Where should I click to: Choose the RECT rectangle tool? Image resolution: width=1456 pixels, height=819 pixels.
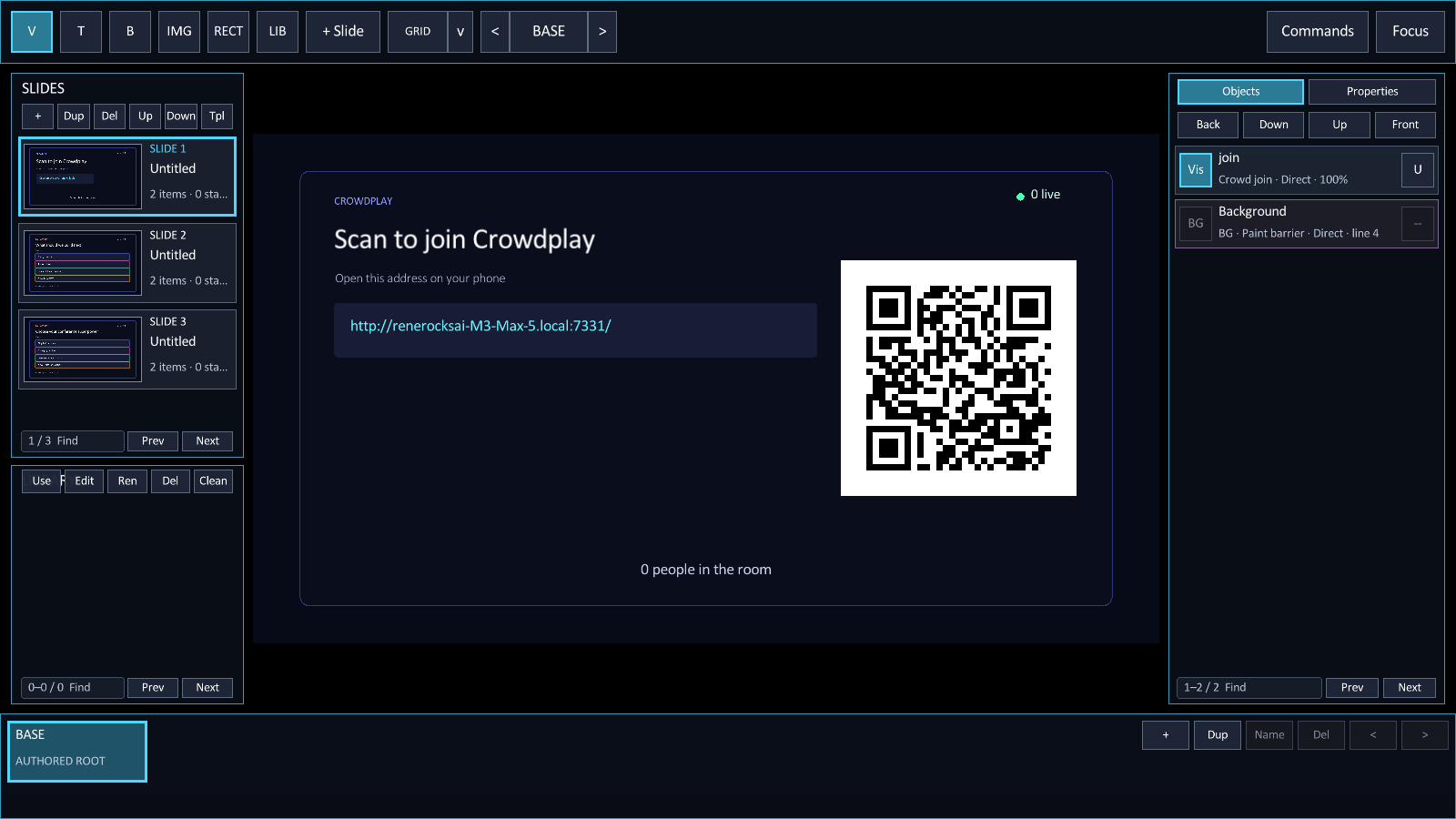[x=228, y=32]
